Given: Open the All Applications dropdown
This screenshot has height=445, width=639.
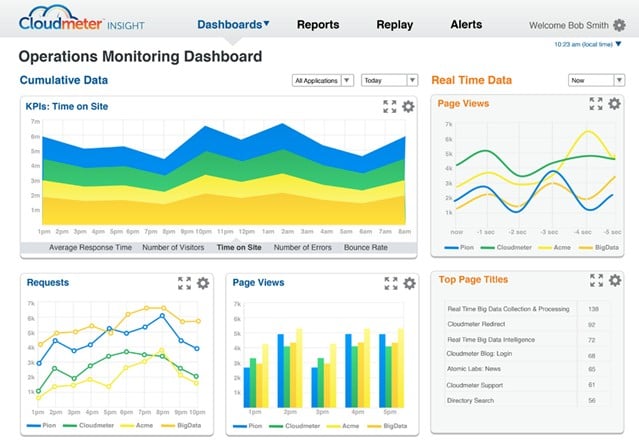Looking at the screenshot, I should pyautogui.click(x=322, y=80).
